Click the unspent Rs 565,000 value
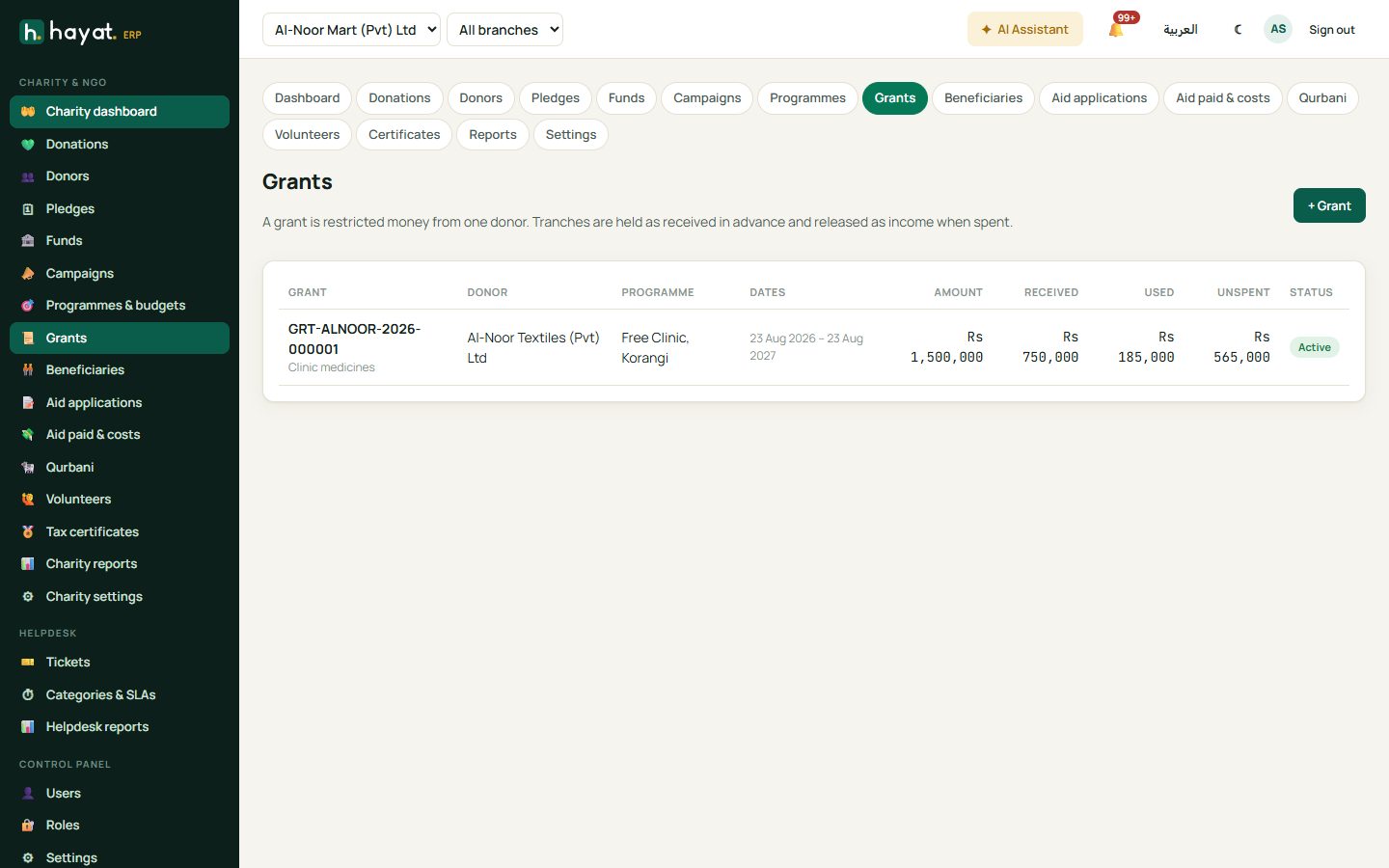This screenshot has height=868, width=1389. [x=1241, y=347]
